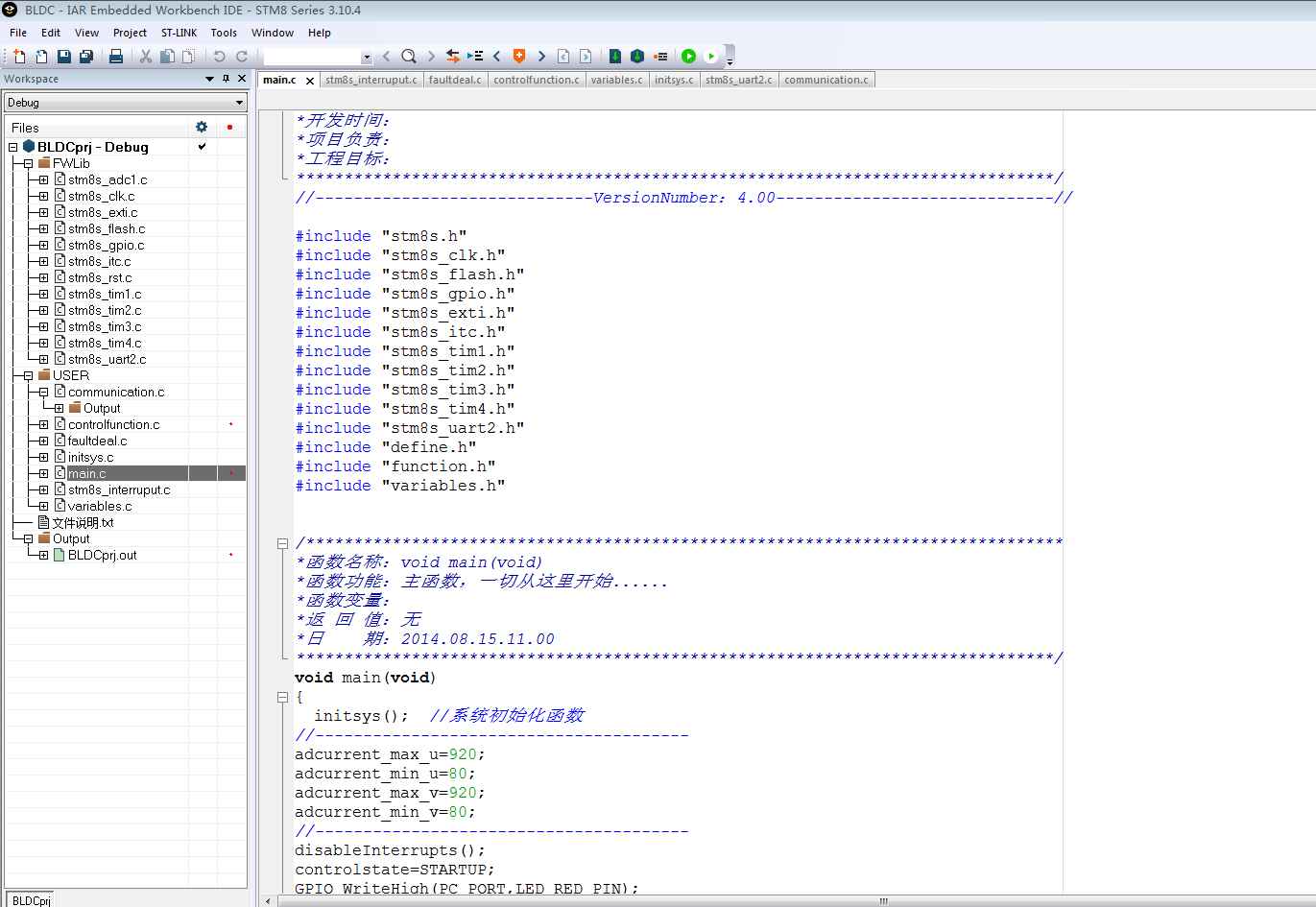1316x907 pixels.
Task: Open the Debug configuration dropdown
Action: (126, 103)
